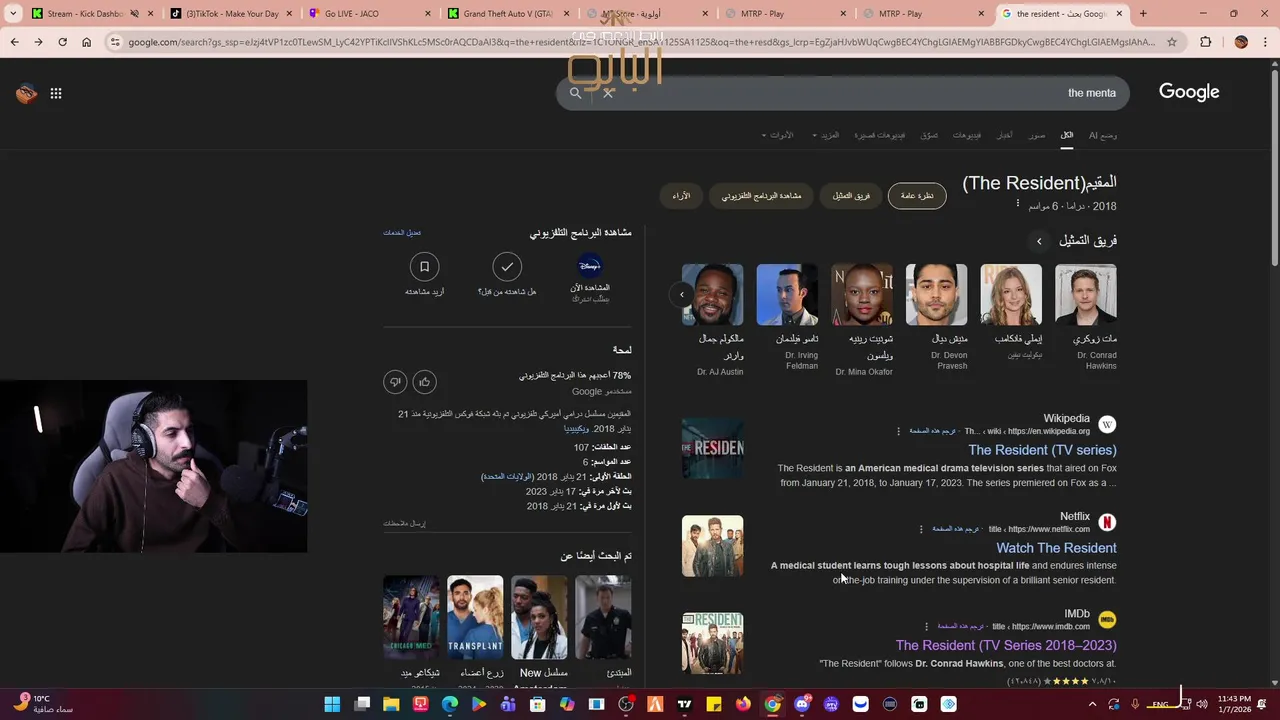The width and height of the screenshot is (1280, 720).
Task: Select the Overview chip
Action: pyautogui.click(x=917, y=196)
